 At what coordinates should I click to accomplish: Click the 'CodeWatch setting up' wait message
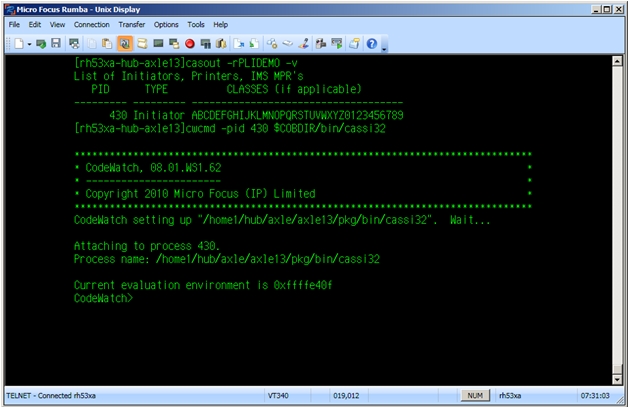pos(282,220)
